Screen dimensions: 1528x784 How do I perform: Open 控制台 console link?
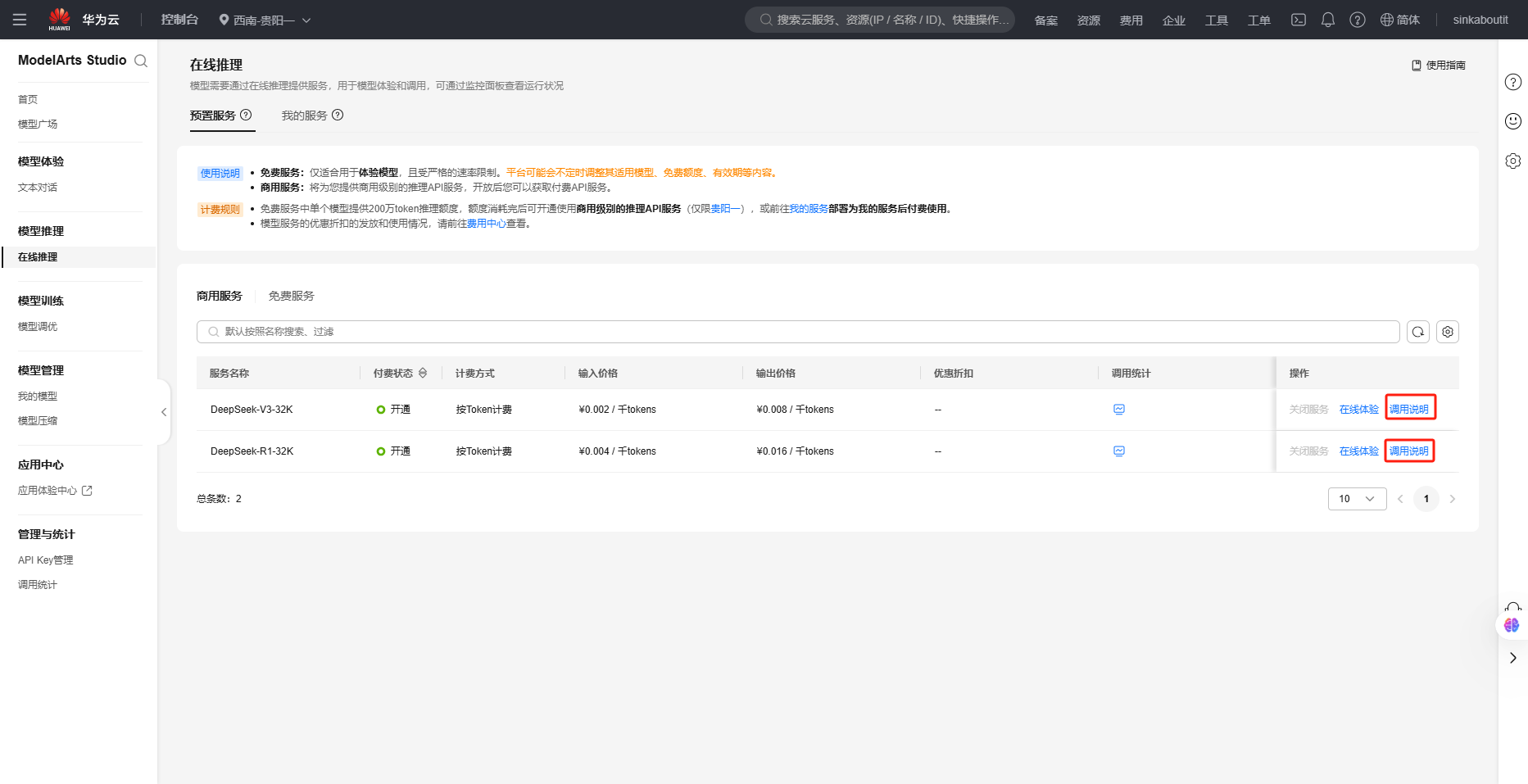[x=179, y=20]
